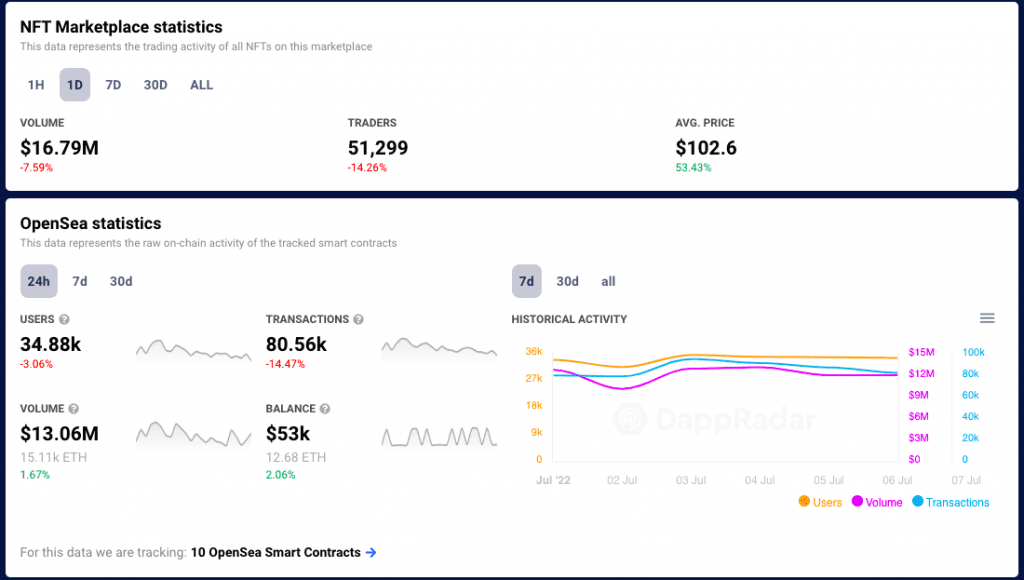
Task: Open the Transactions help tooltip icon
Action: [x=359, y=319]
